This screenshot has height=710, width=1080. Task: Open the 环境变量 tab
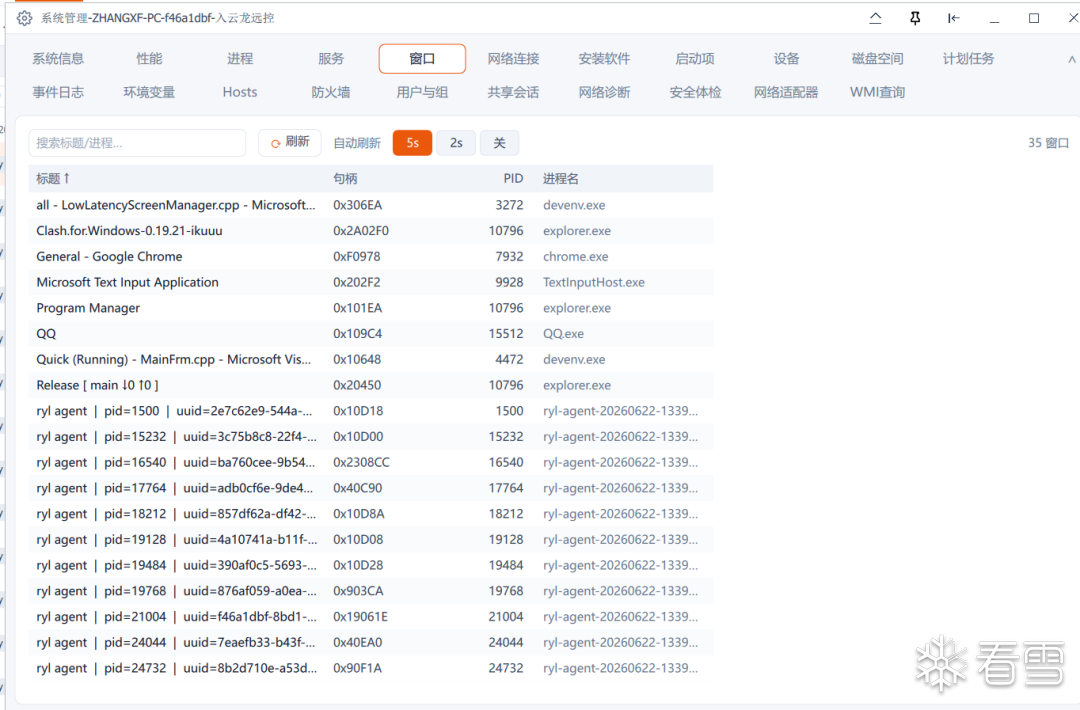[x=149, y=92]
